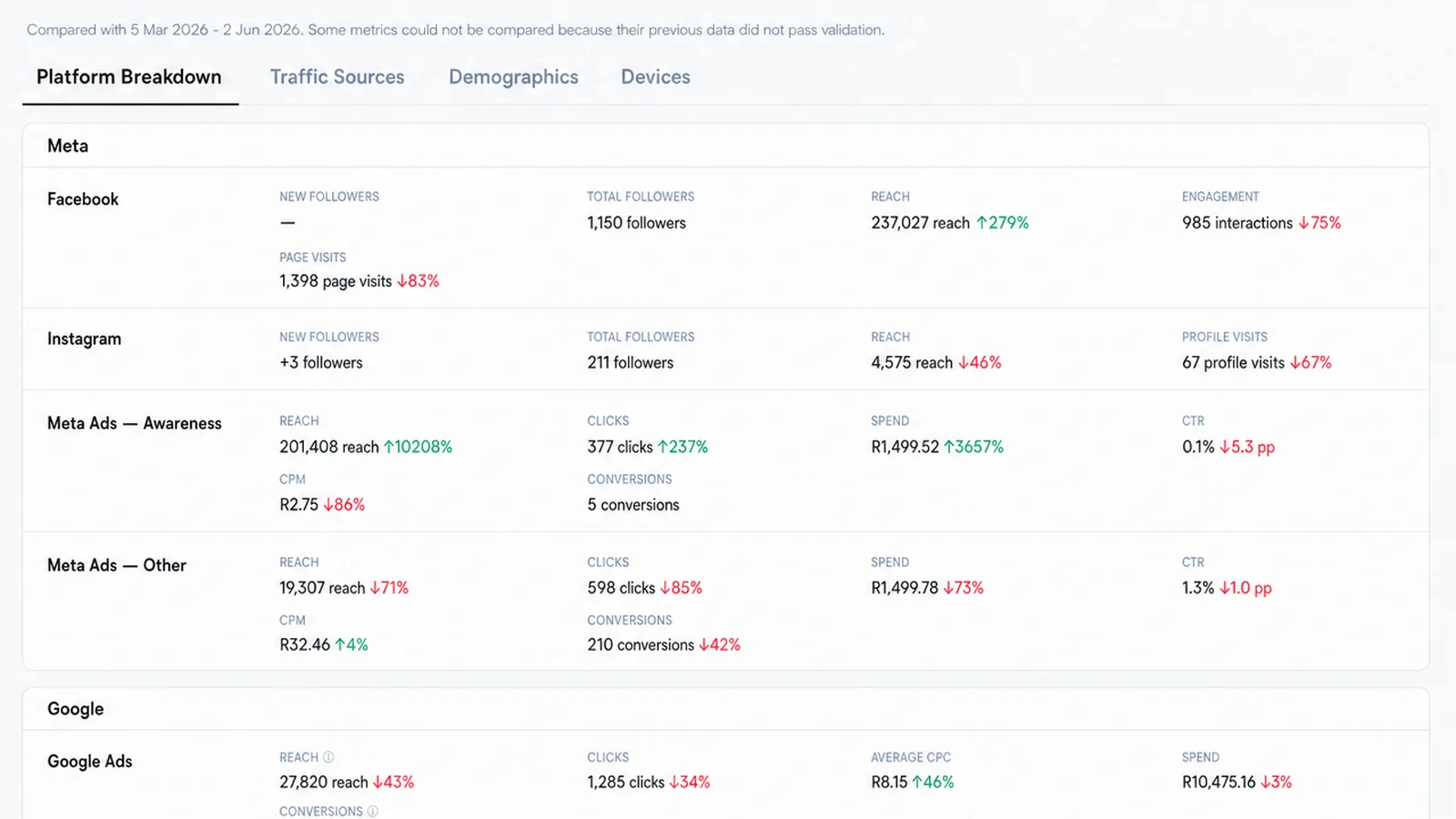
Task: Click Facebook's 1,150 followers value
Action: coord(637,223)
